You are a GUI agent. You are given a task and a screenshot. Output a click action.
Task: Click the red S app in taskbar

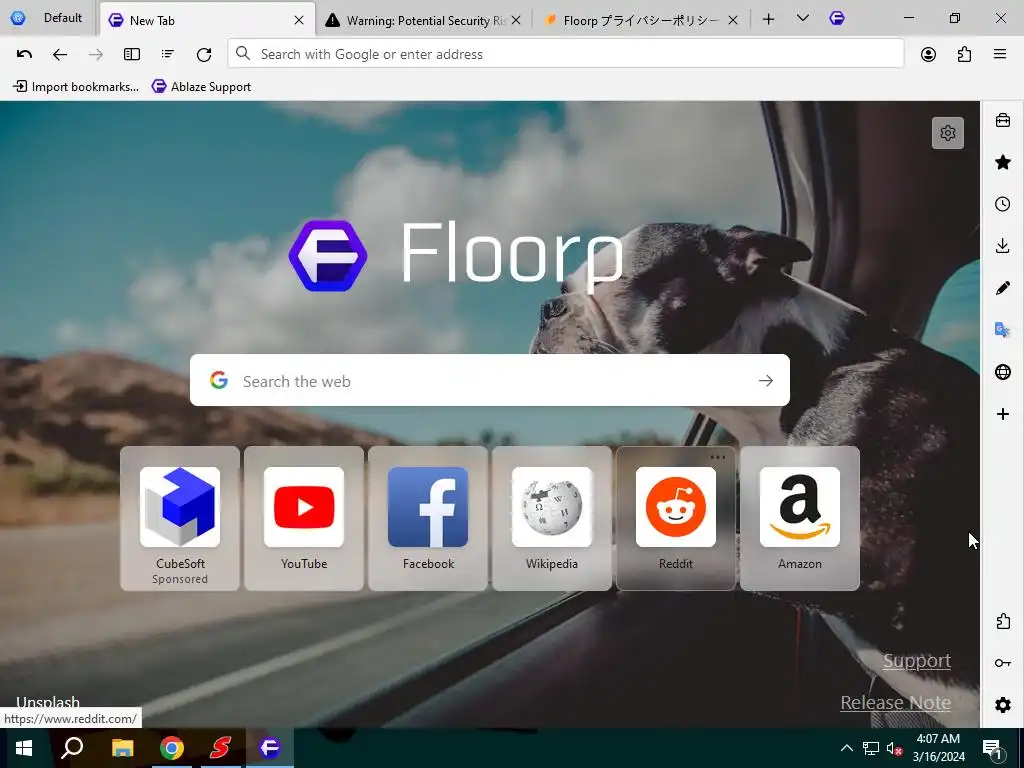click(x=220, y=748)
